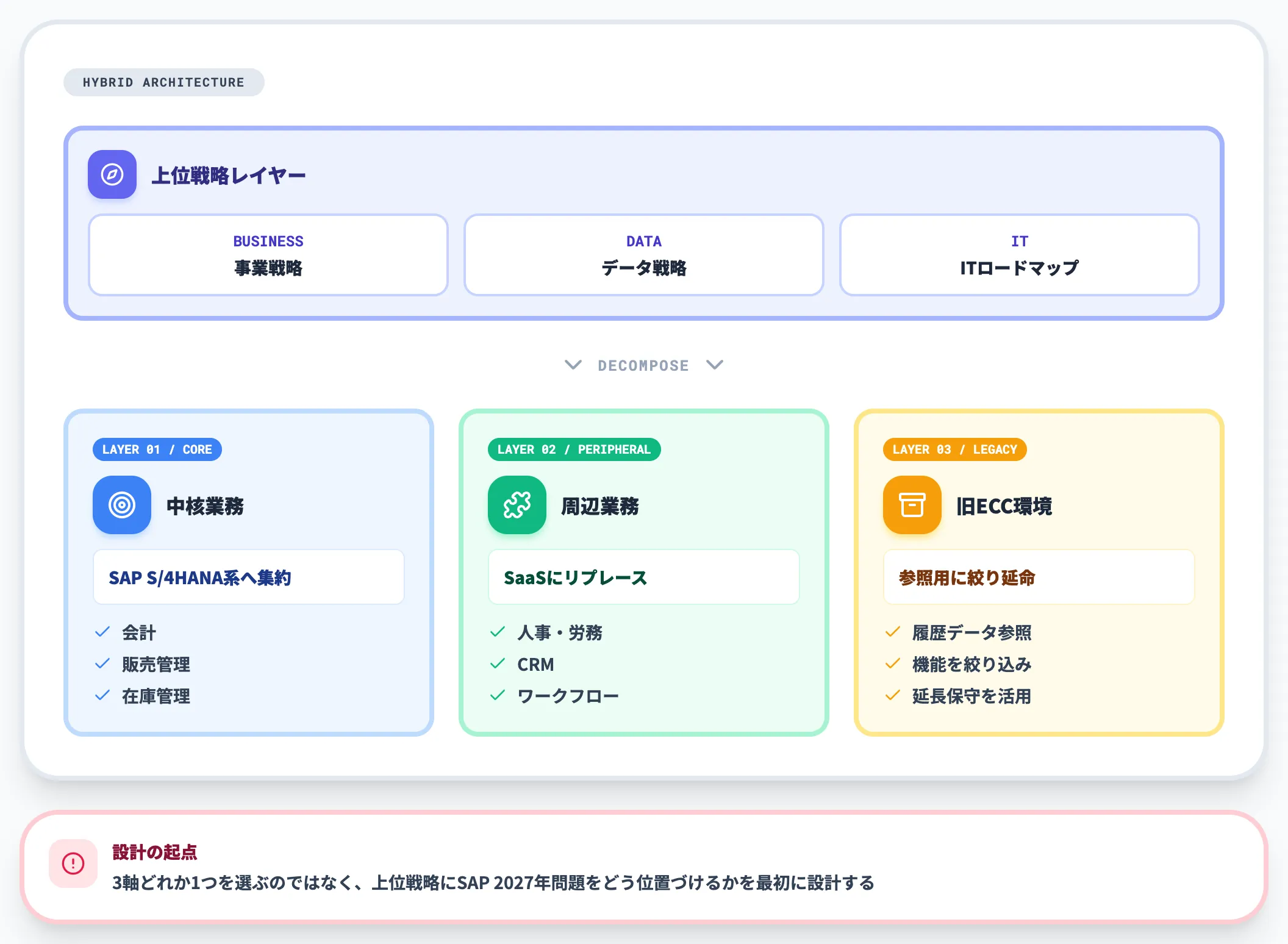Click the sentence starting 3軸どれか1つを選ぶ
The height and width of the screenshot is (944, 1288).
click(x=493, y=882)
